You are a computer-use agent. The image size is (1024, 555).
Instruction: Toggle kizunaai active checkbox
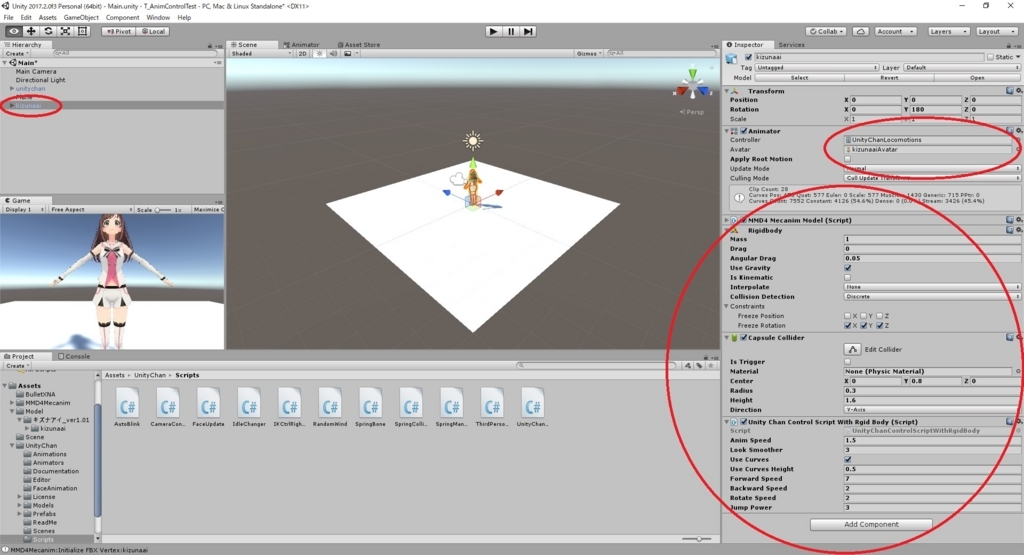point(748,57)
